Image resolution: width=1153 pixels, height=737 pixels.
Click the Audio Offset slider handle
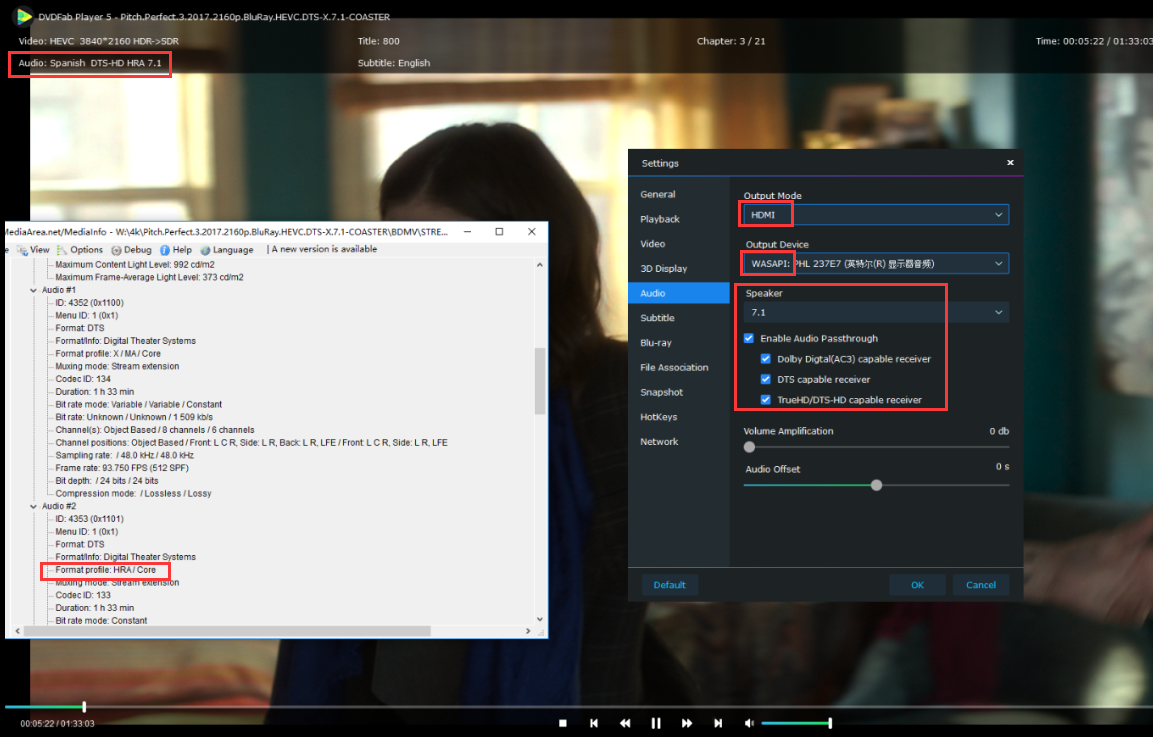pyautogui.click(x=877, y=485)
